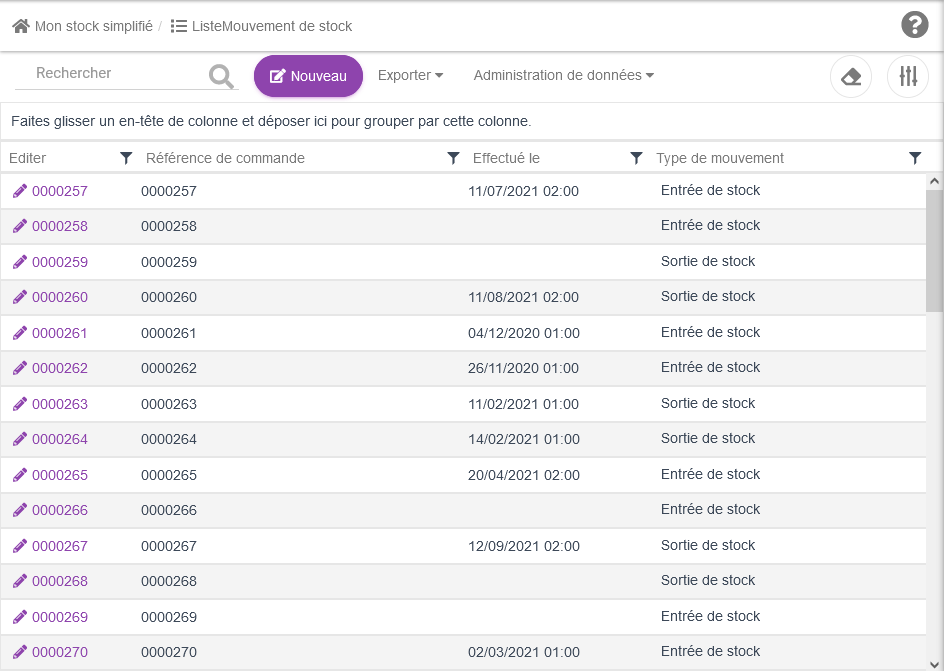Click the eraser clear filters icon

(851, 77)
